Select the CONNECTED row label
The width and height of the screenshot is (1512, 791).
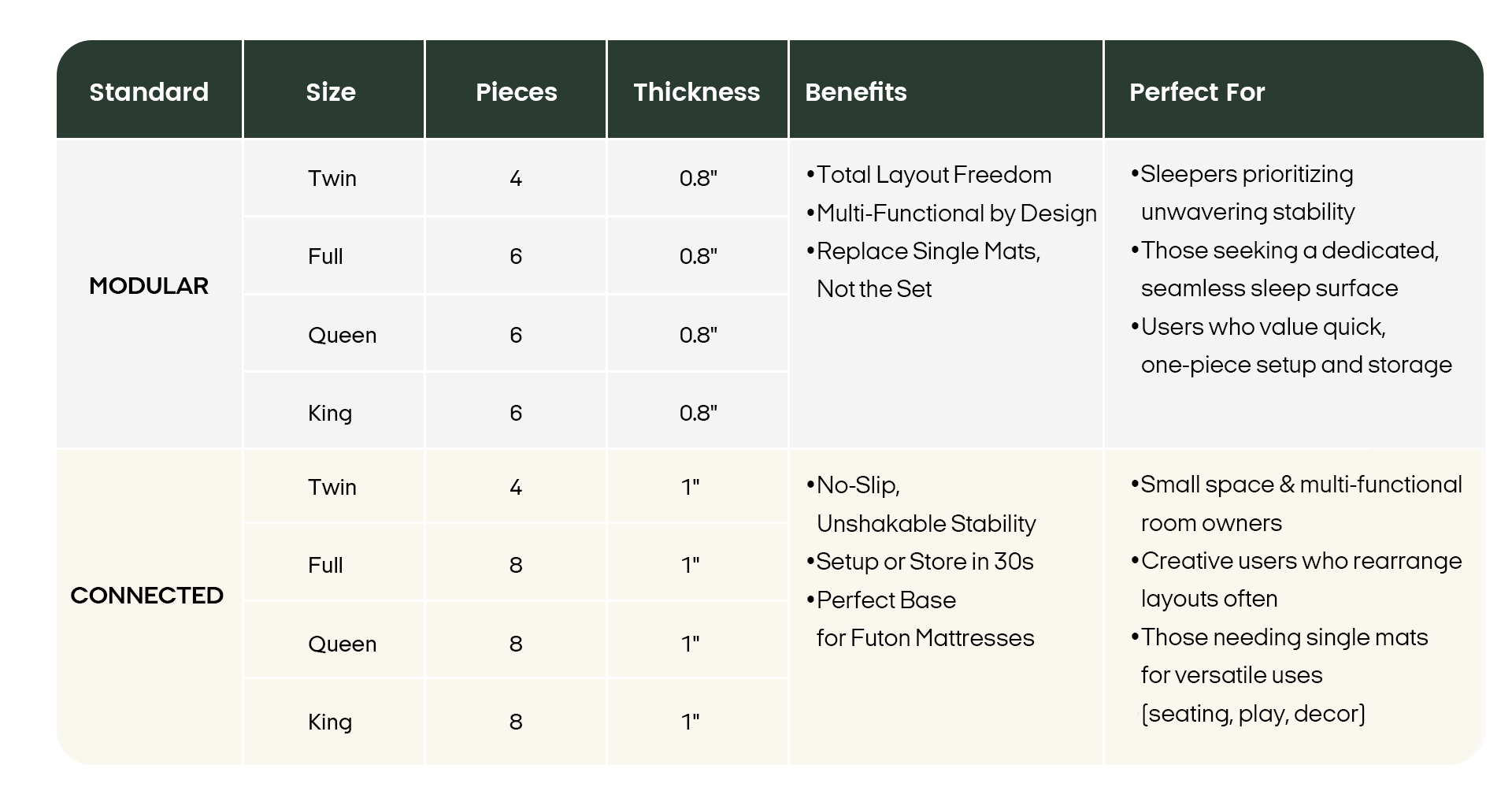point(147,596)
